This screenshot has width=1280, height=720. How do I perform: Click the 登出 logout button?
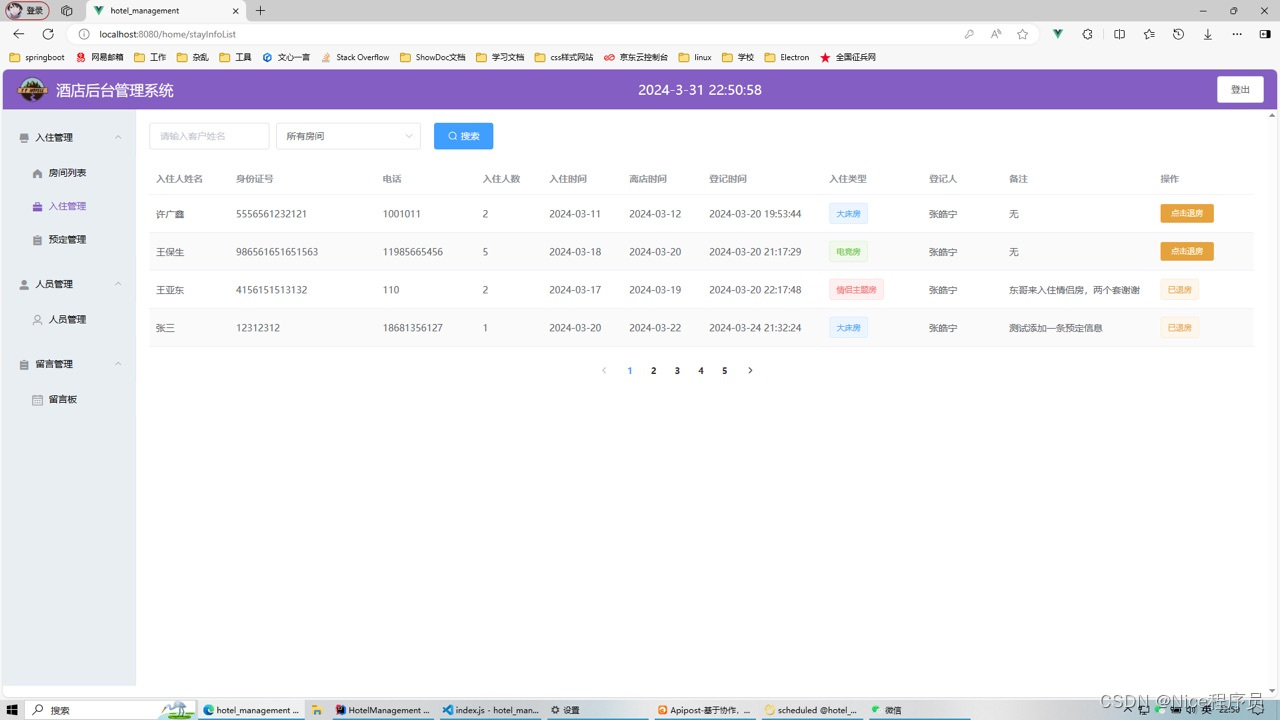coord(1240,90)
